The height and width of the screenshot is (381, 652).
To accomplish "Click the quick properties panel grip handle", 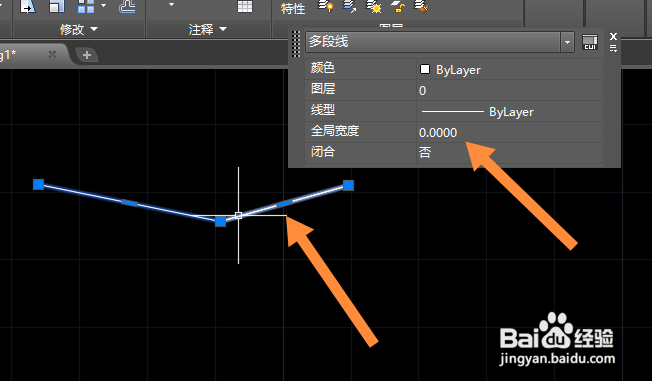I will click(x=296, y=44).
